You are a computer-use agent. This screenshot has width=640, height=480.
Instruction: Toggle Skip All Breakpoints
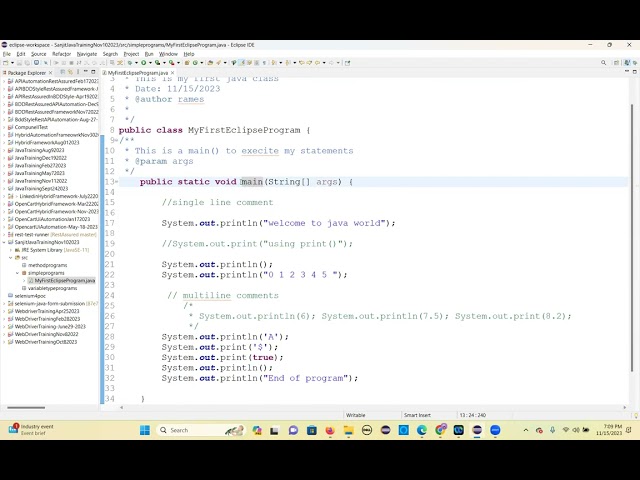46,63
